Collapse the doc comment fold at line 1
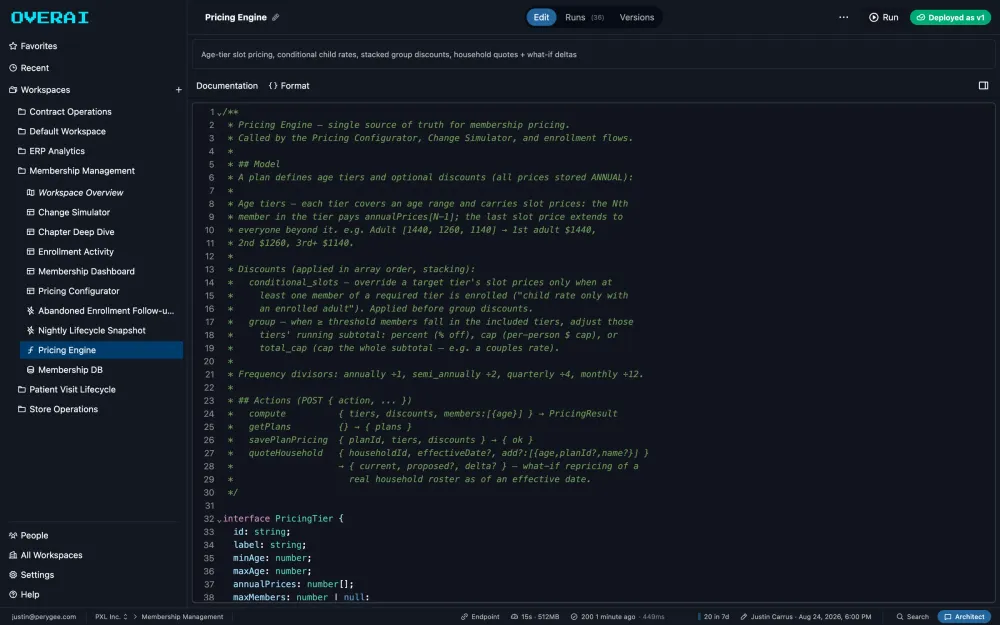 219,114
